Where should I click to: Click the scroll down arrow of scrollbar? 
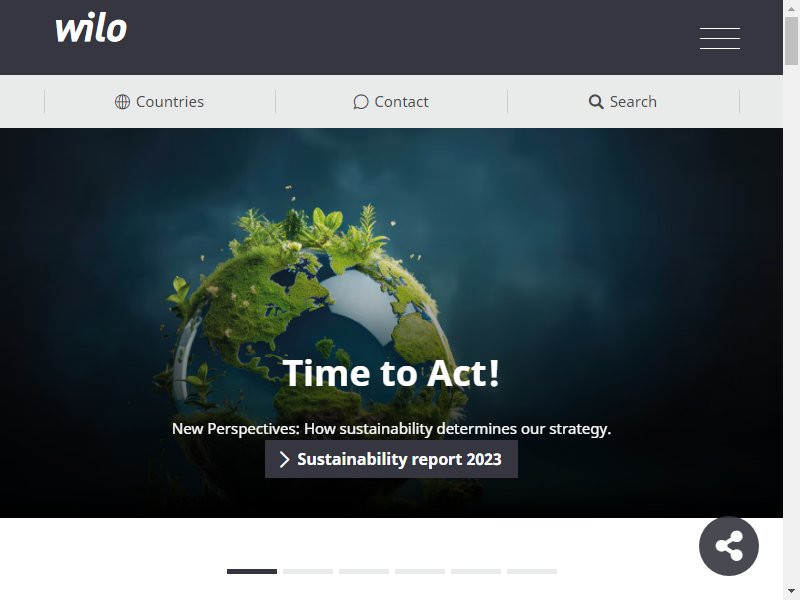(x=791, y=592)
